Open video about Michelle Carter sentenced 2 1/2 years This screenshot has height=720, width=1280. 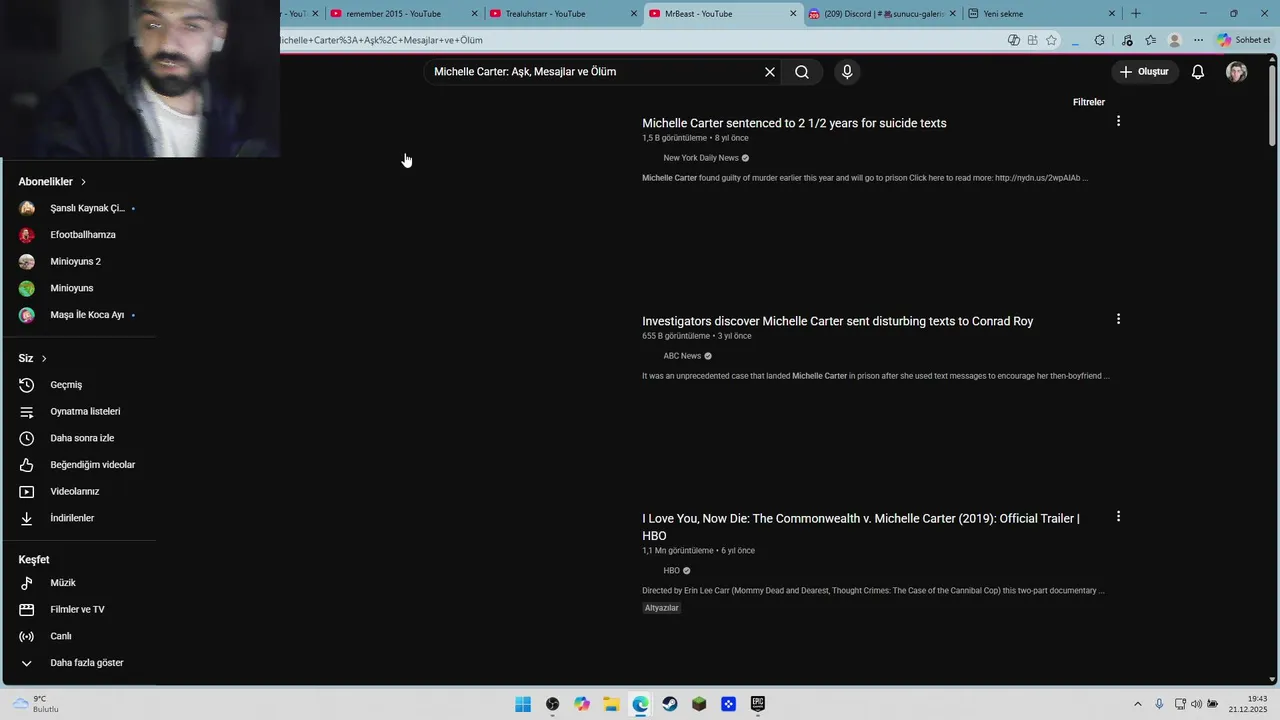click(x=794, y=123)
